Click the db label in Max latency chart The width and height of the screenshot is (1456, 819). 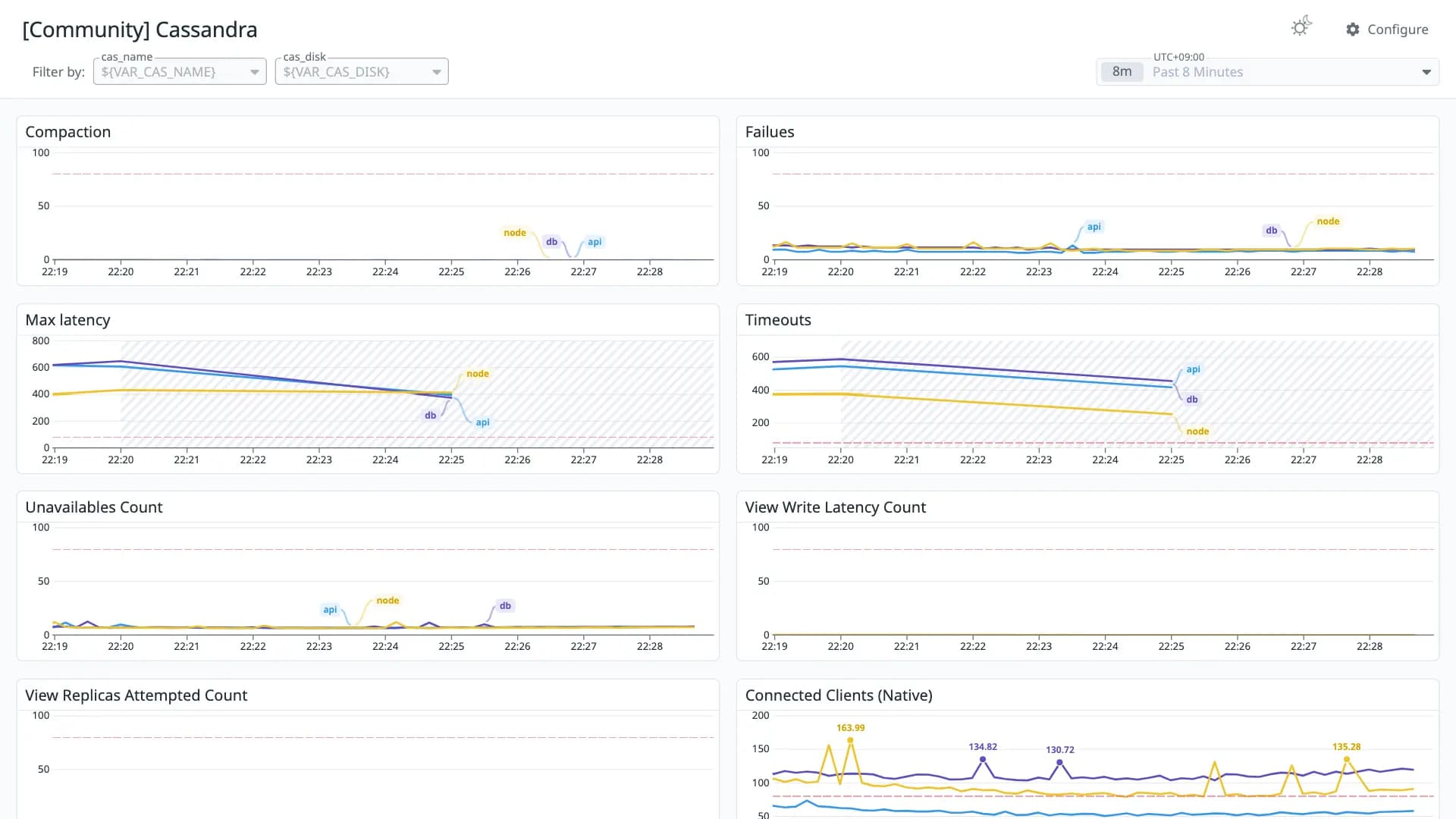click(x=431, y=416)
